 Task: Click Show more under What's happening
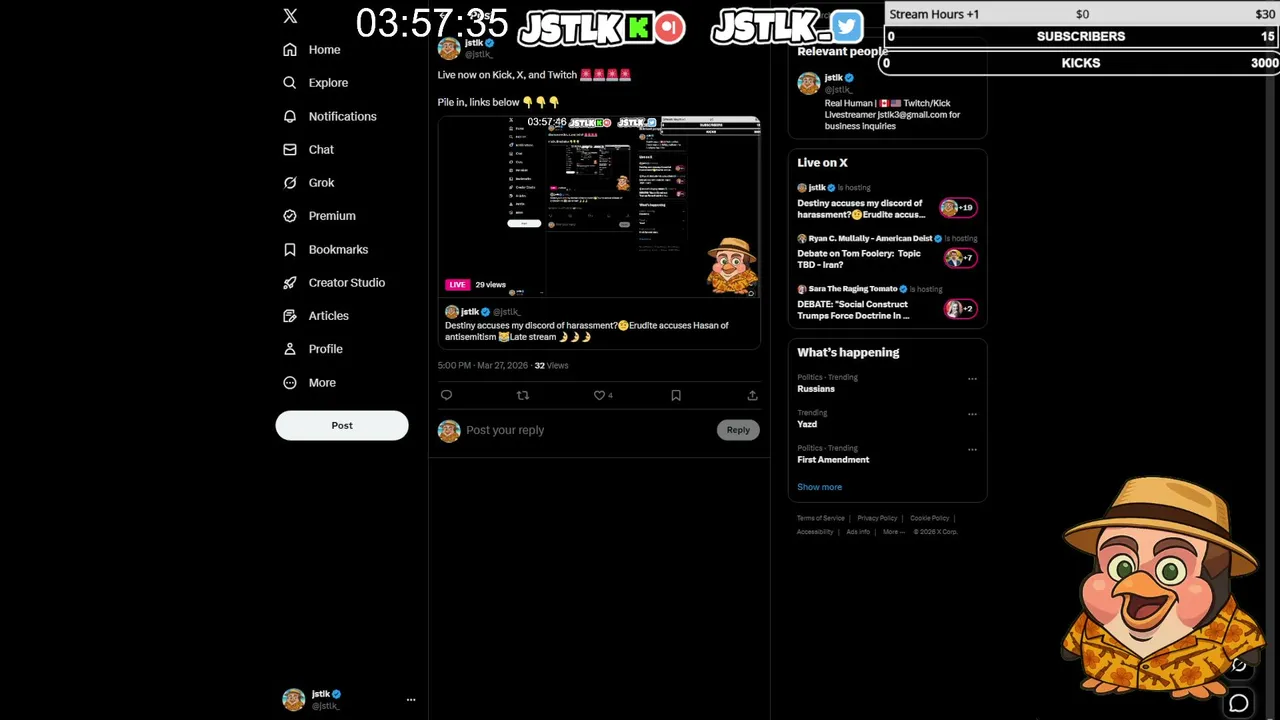coord(819,487)
